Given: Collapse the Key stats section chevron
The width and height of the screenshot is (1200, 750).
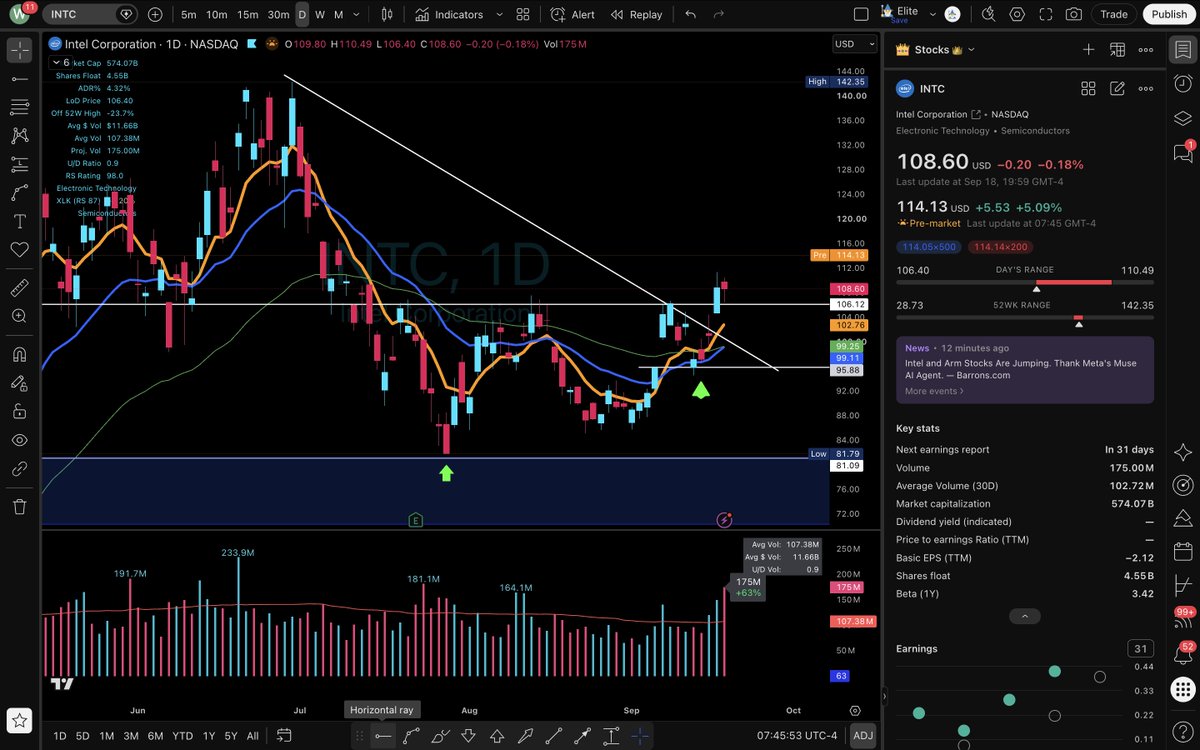Looking at the screenshot, I should [1023, 616].
